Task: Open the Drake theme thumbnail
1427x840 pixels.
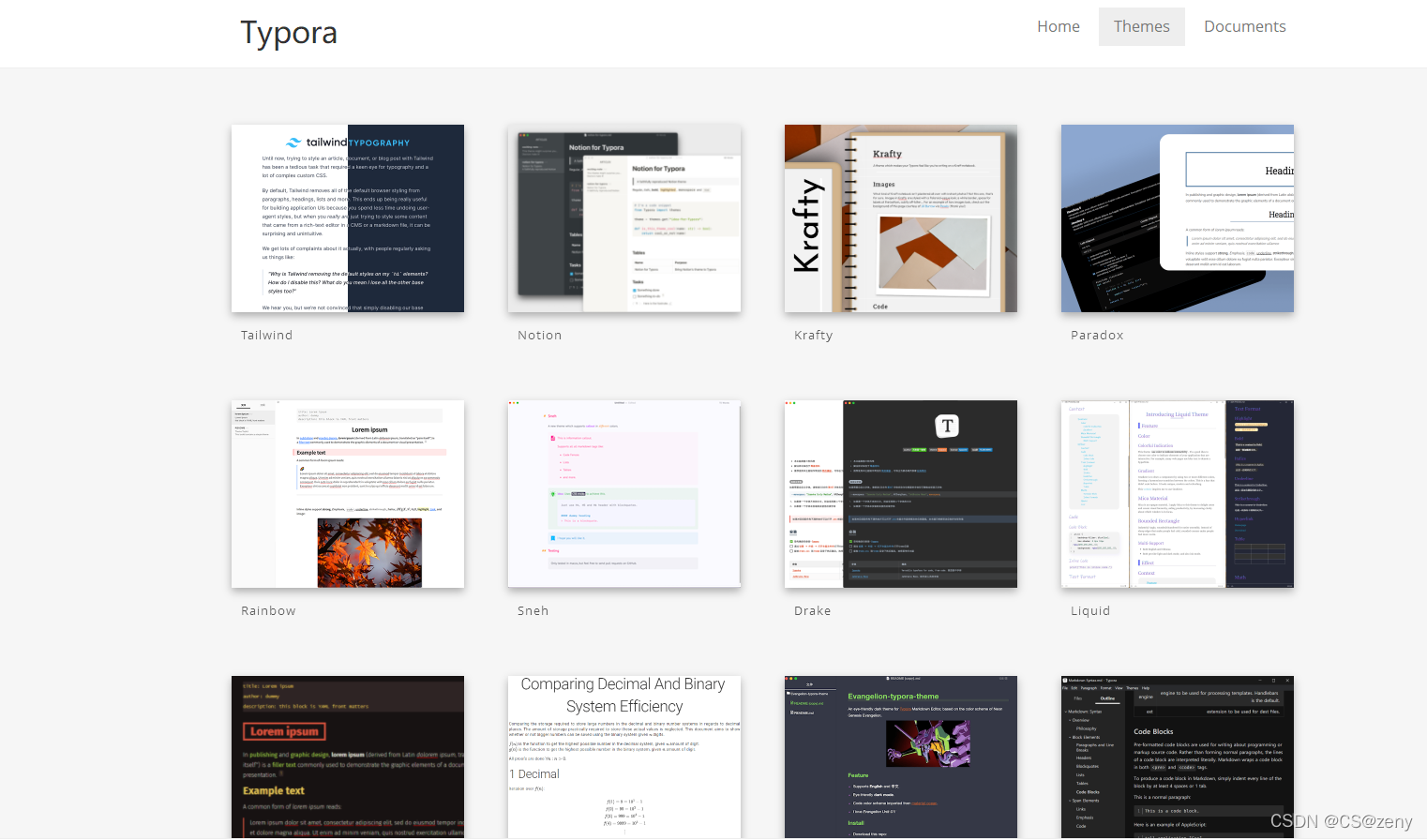Action: coord(901,494)
